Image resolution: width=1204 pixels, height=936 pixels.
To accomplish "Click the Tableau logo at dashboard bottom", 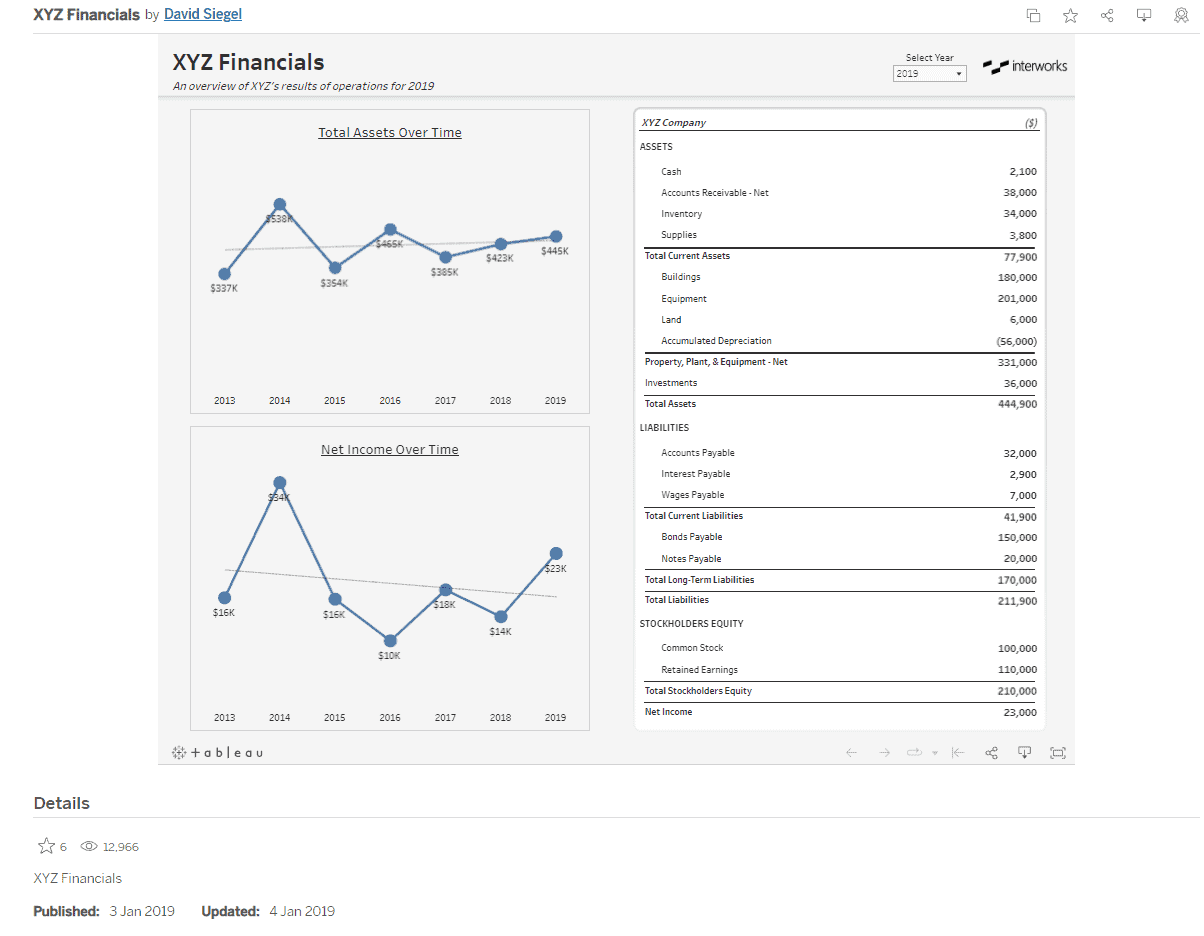I will point(218,752).
